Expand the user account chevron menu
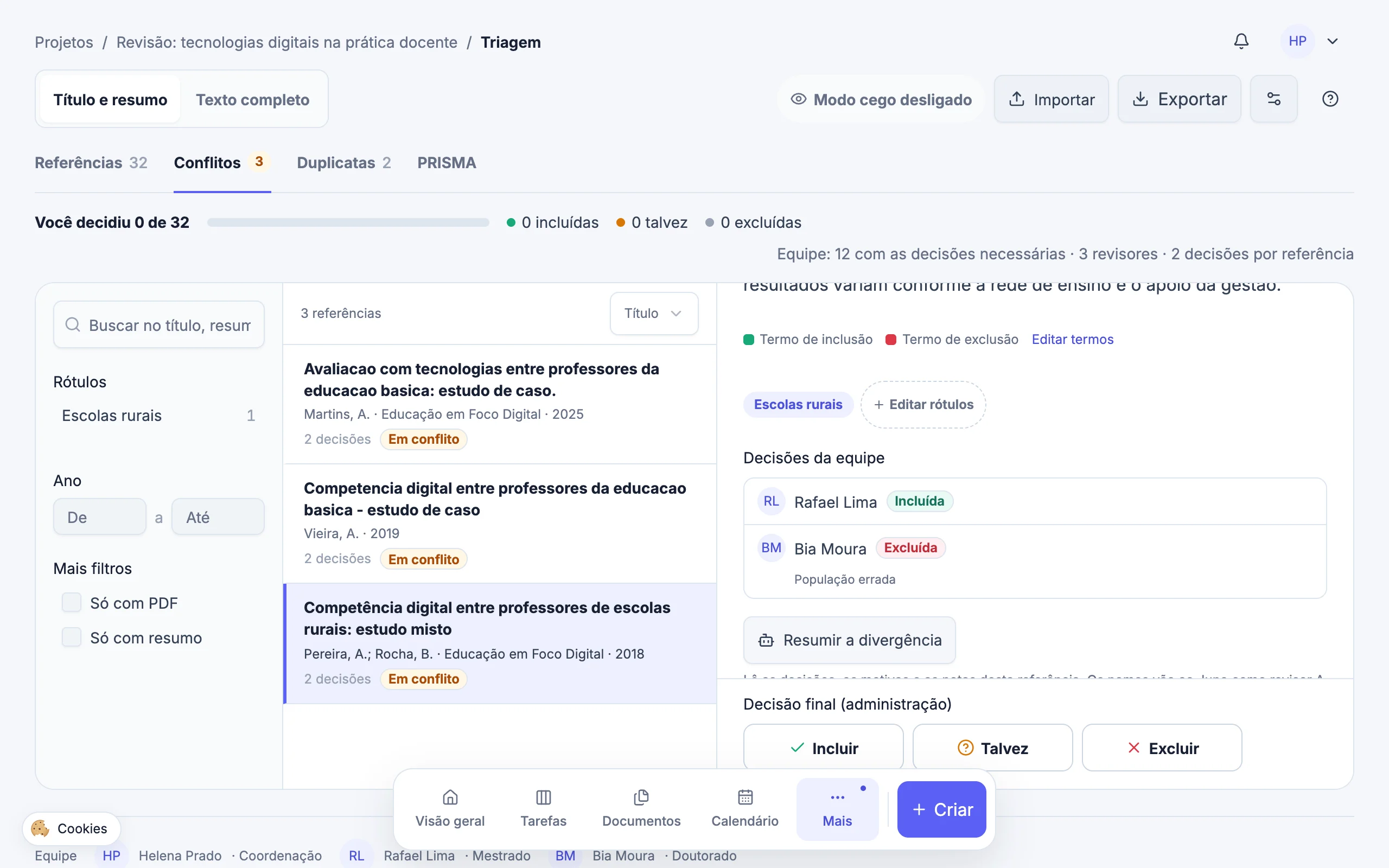Viewport: 1389px width, 868px height. coord(1333,41)
